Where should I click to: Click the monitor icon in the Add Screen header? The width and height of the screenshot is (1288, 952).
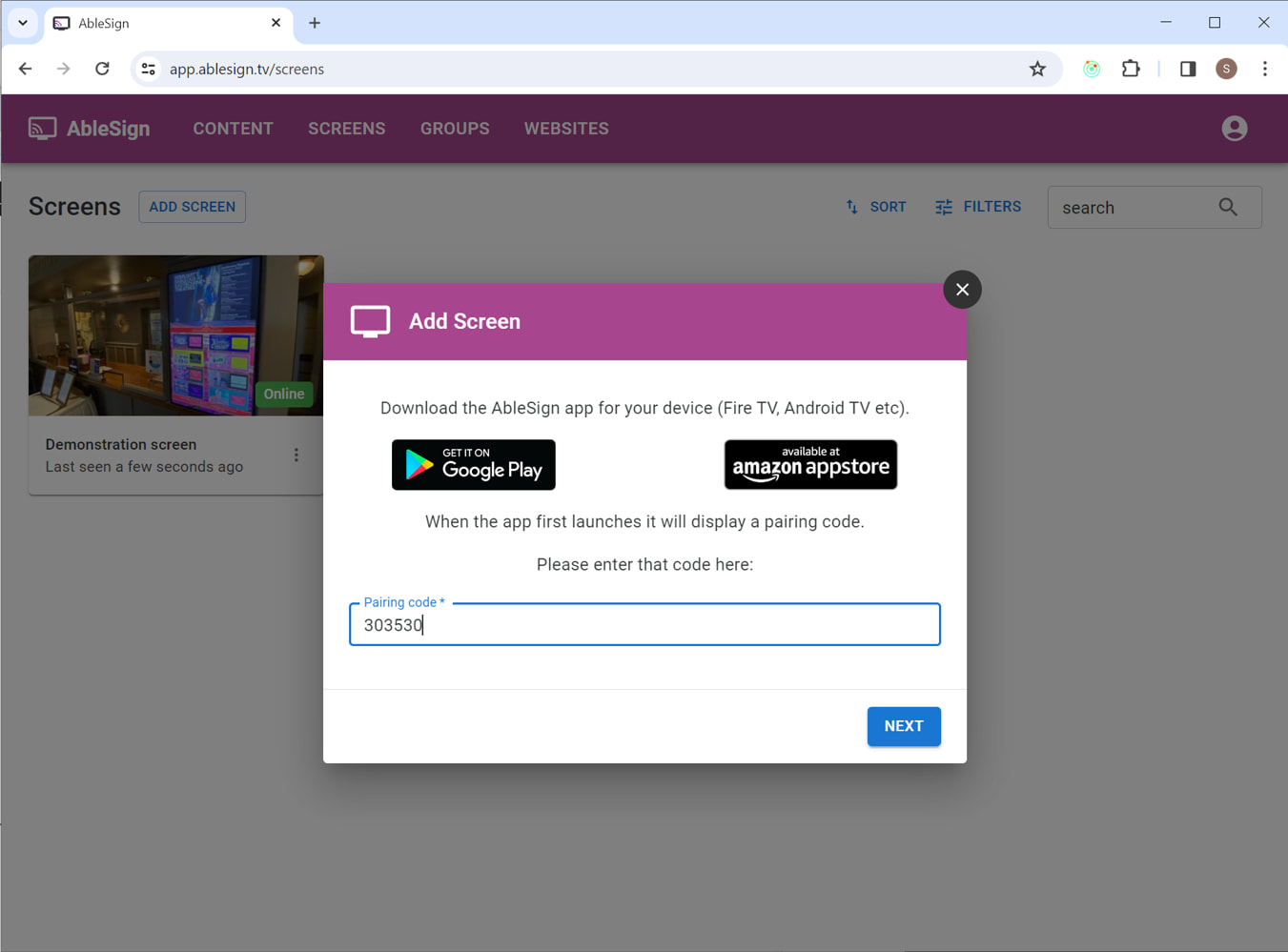pyautogui.click(x=370, y=321)
